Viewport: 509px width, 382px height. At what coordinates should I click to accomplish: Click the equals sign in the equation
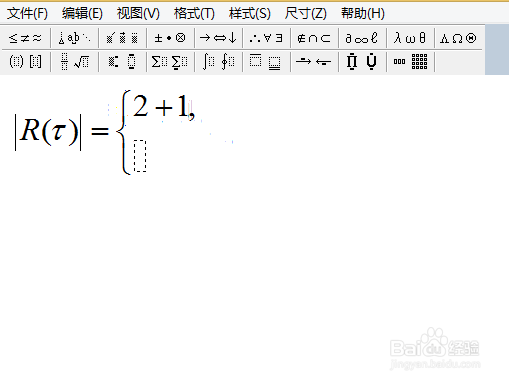pos(100,131)
